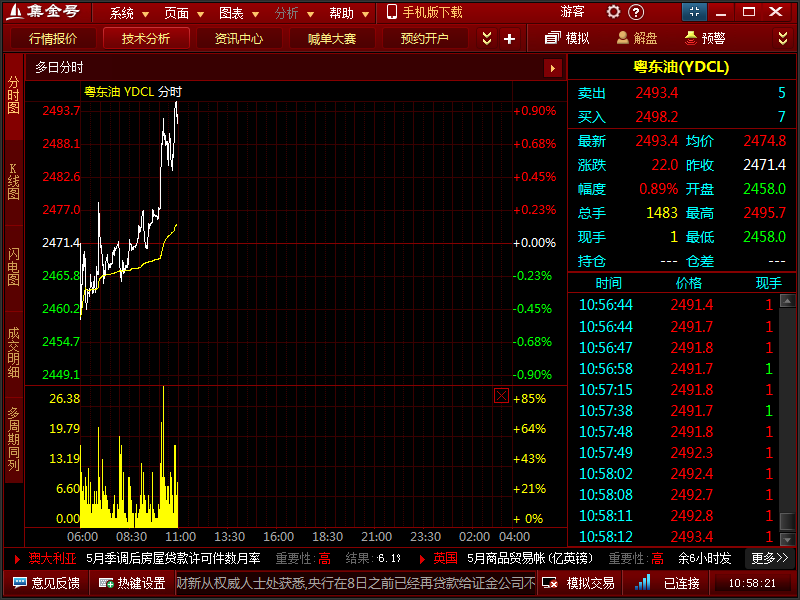Switch to the 喊单大赛 tab
Screen dimensions: 800x600
pos(332,39)
